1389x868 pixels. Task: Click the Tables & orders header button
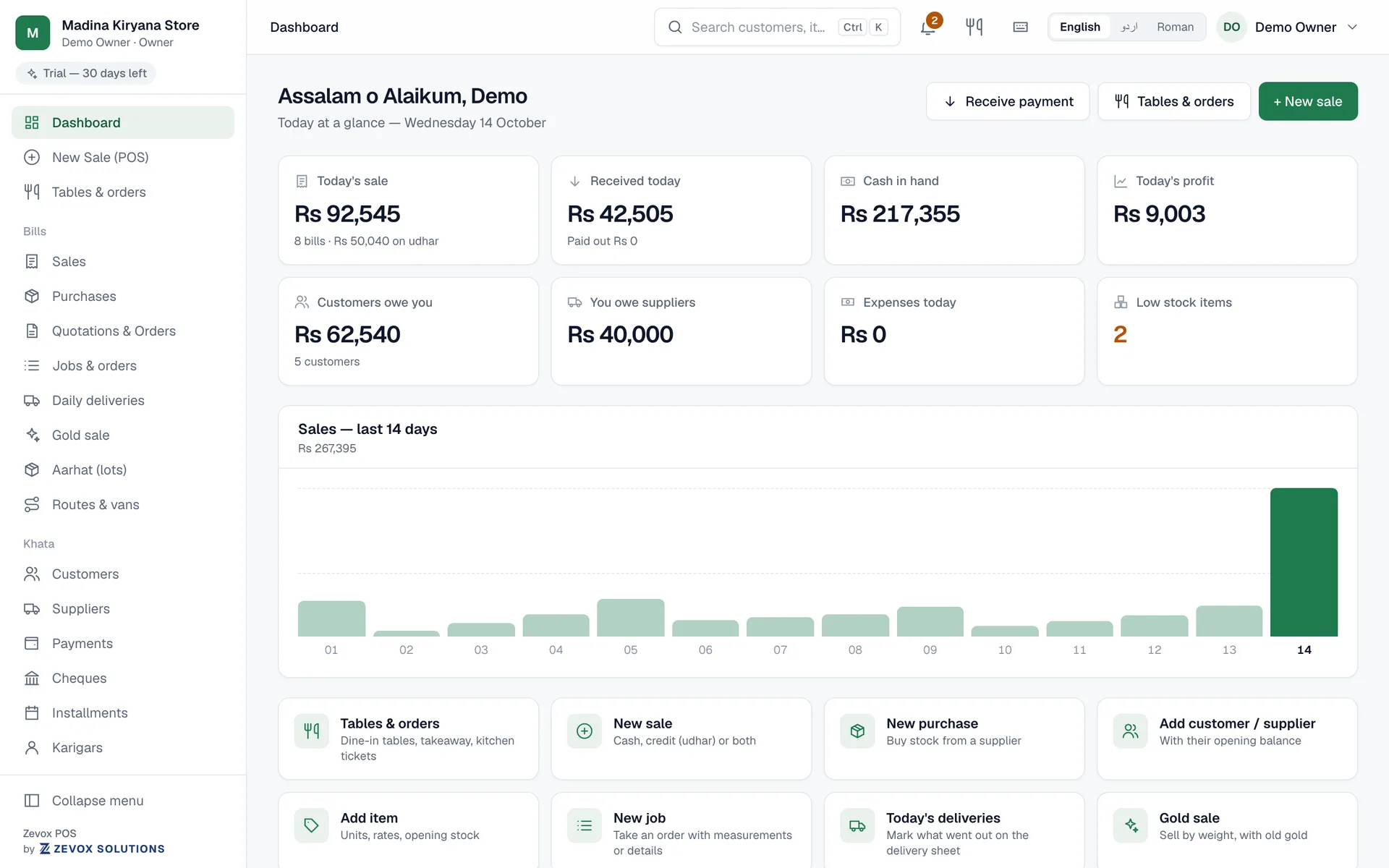(x=1173, y=101)
